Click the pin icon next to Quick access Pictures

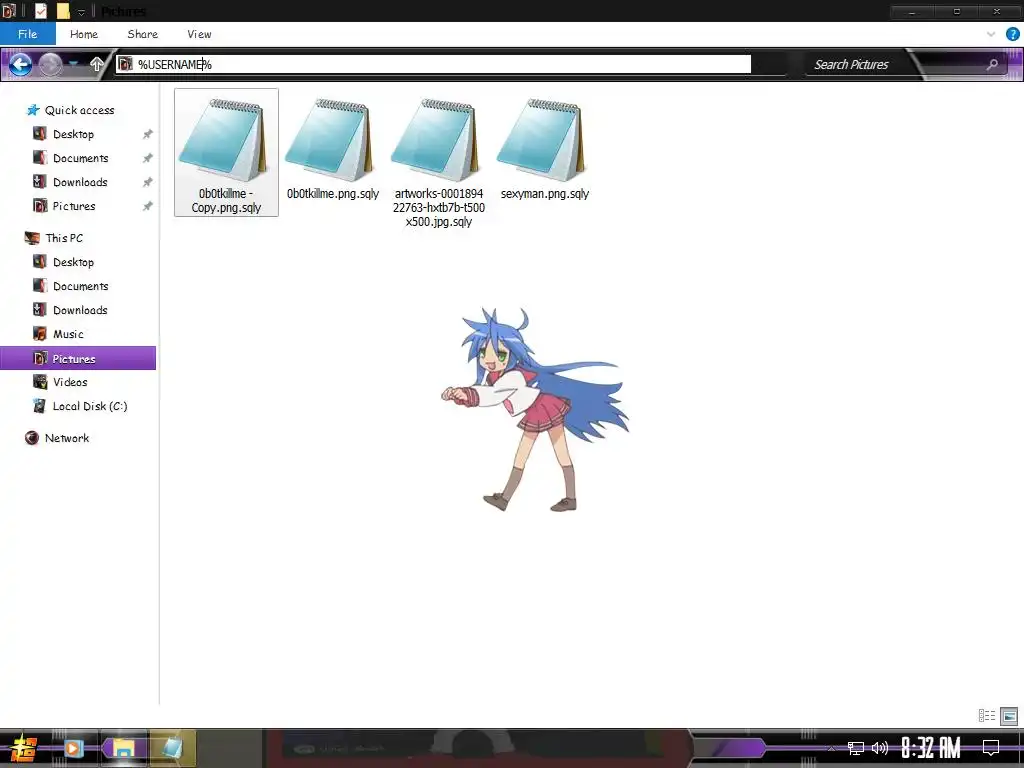pos(148,206)
